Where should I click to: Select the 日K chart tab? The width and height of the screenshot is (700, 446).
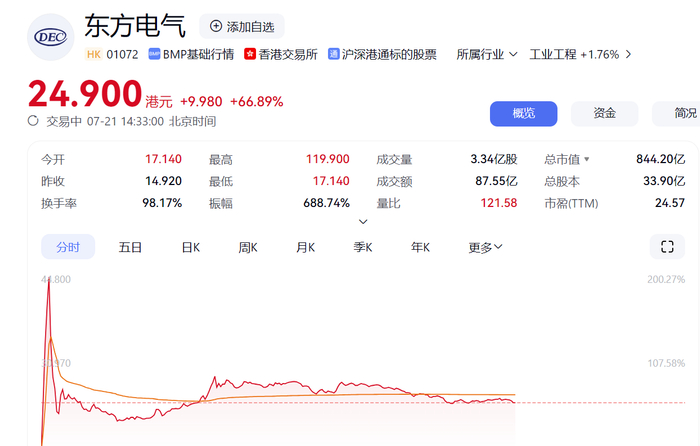point(191,247)
